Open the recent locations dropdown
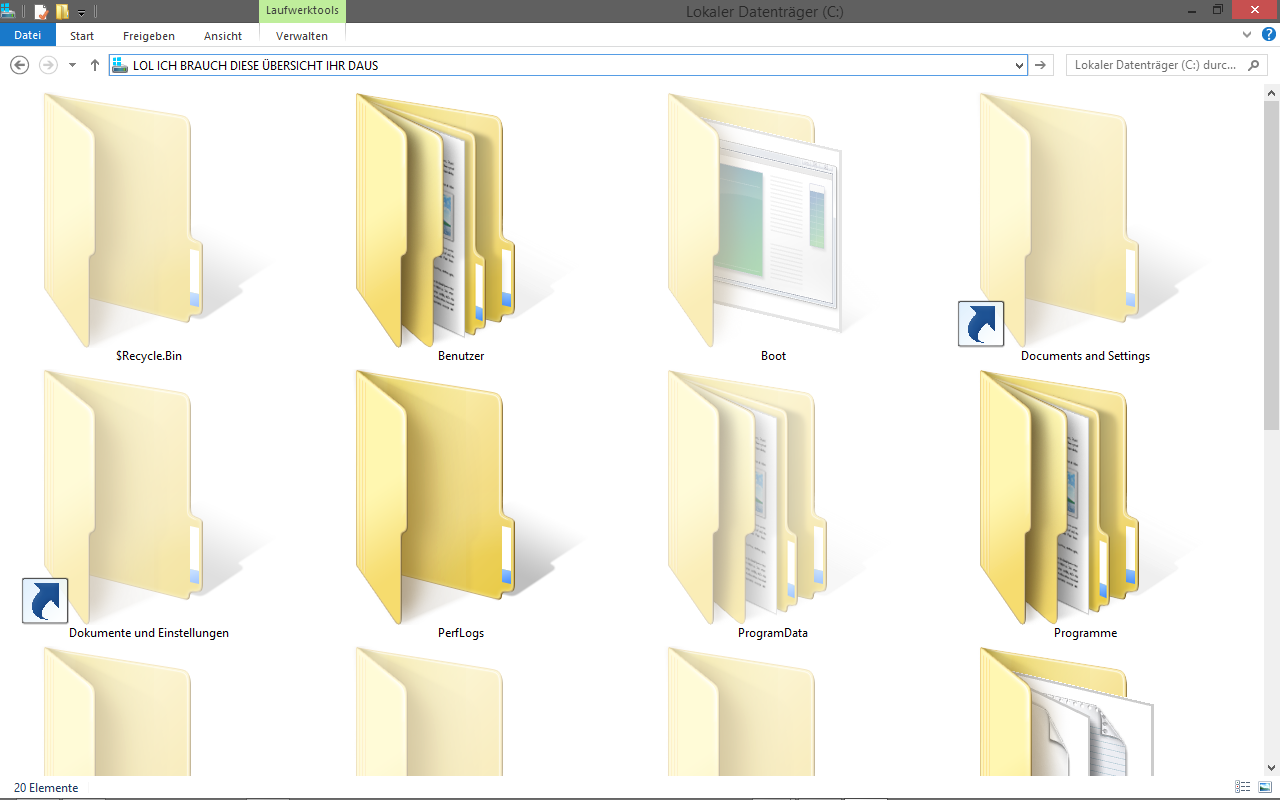The width and height of the screenshot is (1280, 800). (x=72, y=65)
